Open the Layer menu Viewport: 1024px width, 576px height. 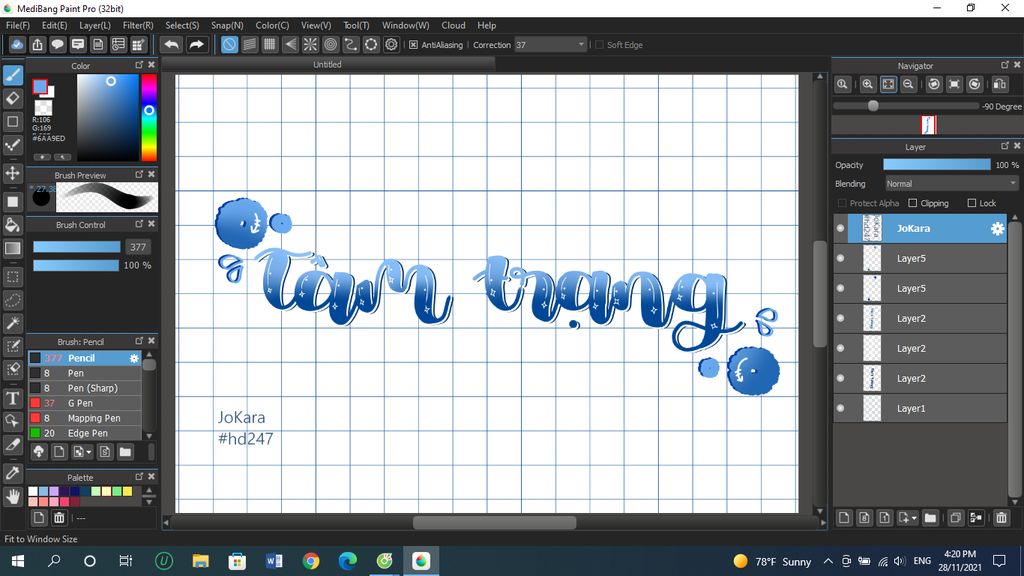click(95, 25)
